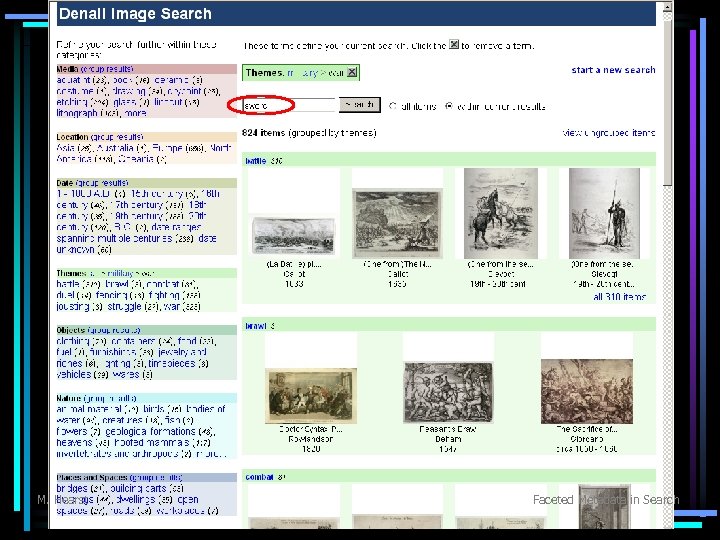Filter by 'B.C.' date
This screenshot has height=540, width=720.
coord(122,227)
